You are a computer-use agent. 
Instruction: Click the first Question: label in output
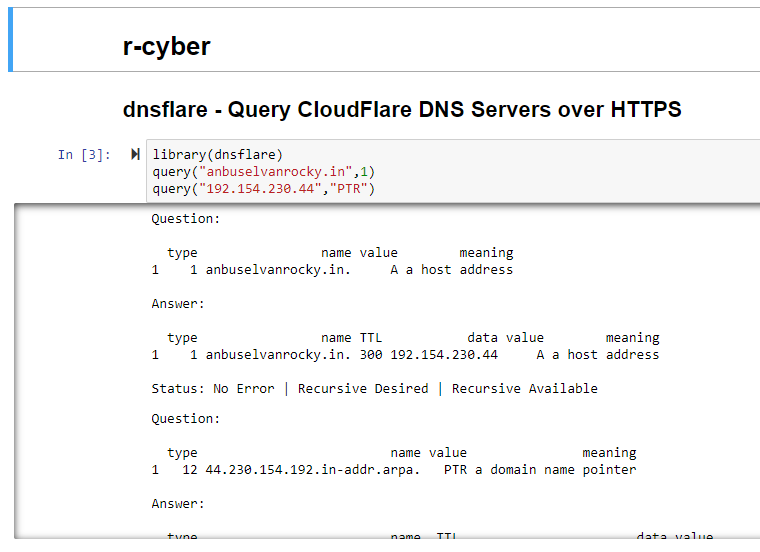185,218
